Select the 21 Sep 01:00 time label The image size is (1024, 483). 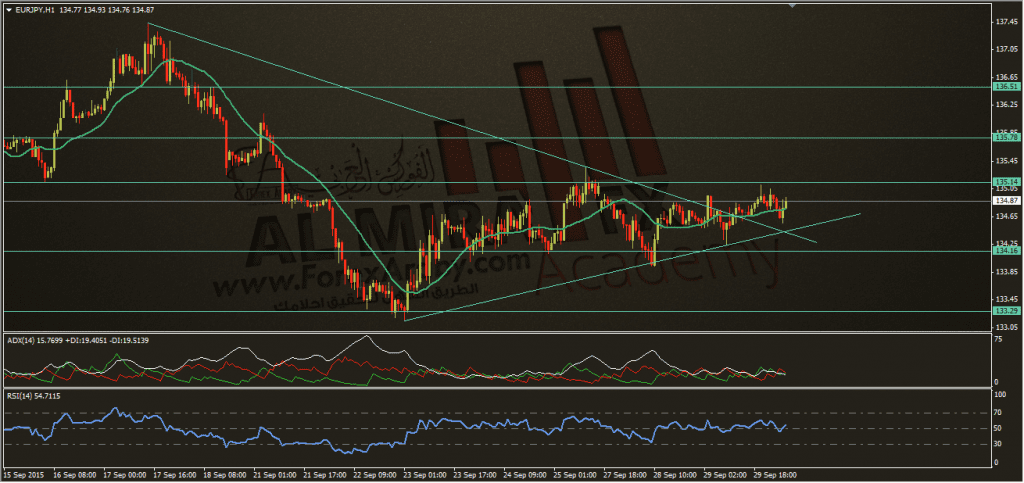[x=275, y=475]
